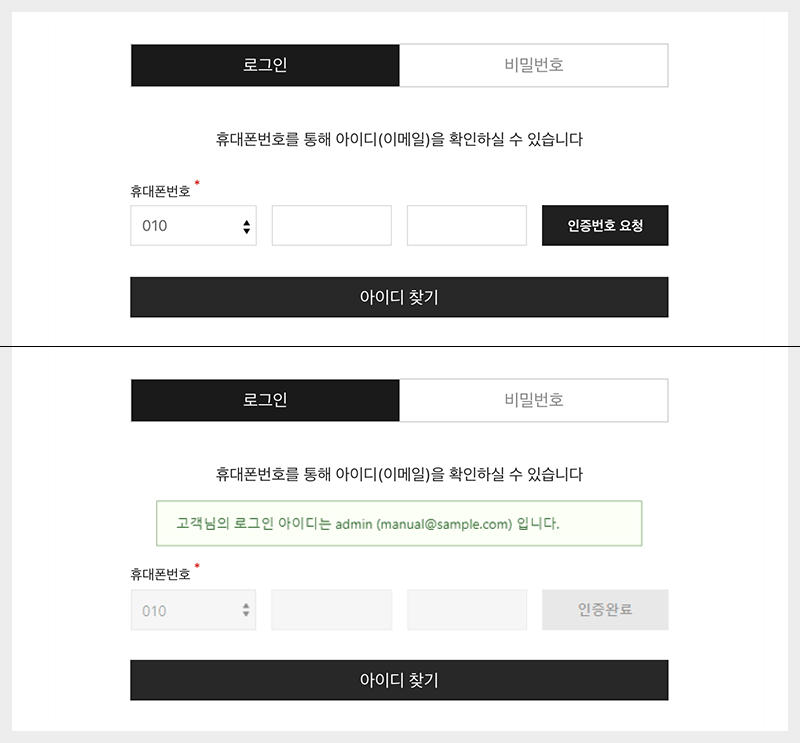Switch to 비밀번호 tab above the login ID message
Viewport: 800px width, 743px height.
pos(533,400)
